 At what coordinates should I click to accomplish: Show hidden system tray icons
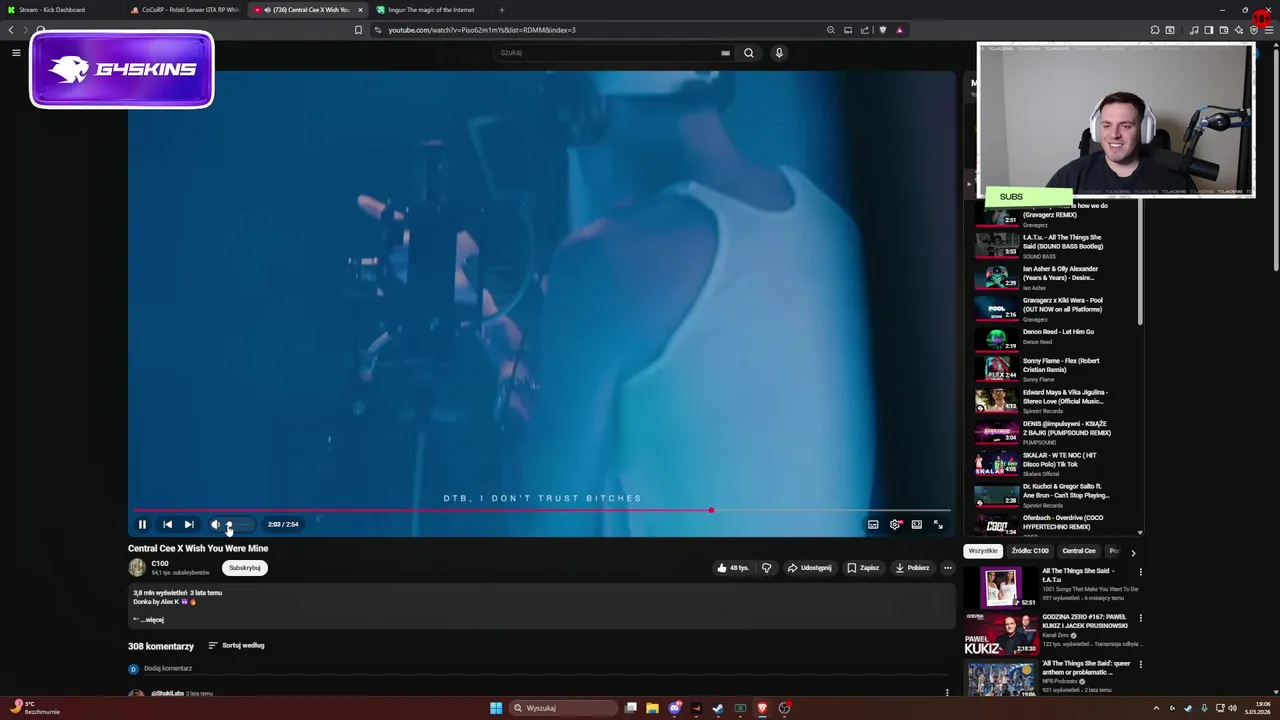coord(1157,708)
